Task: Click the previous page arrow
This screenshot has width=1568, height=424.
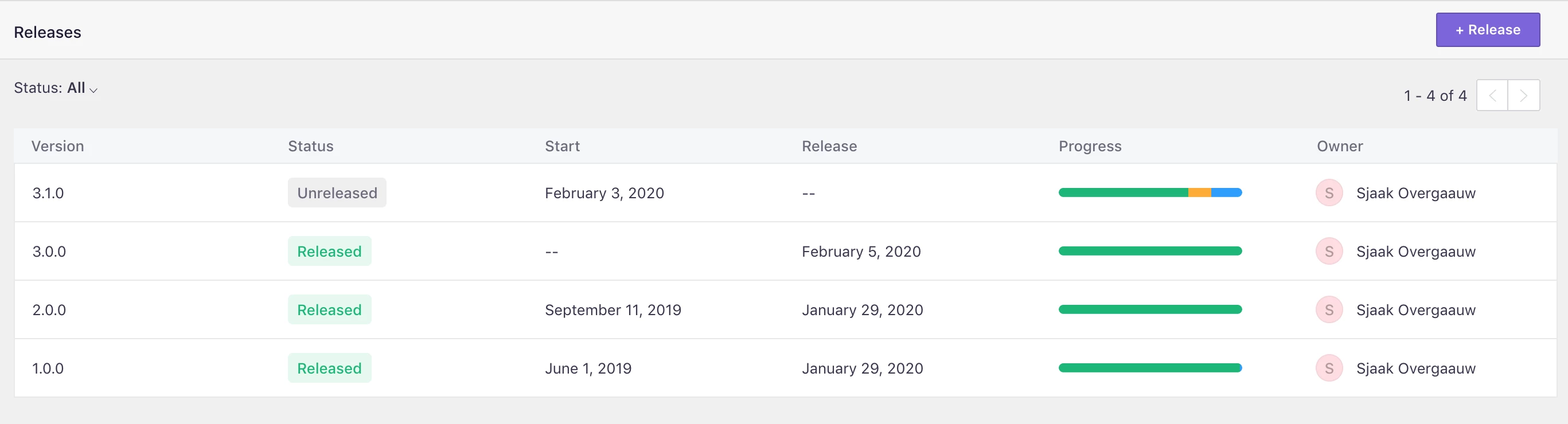Action: (1492, 96)
